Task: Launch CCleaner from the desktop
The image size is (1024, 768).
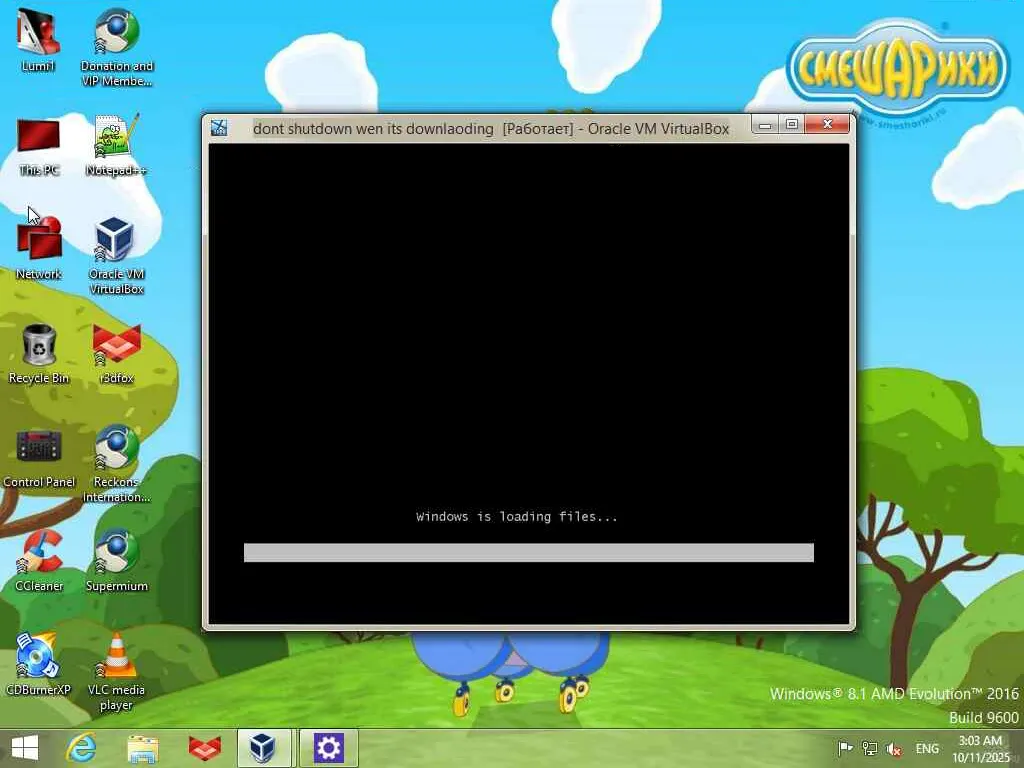Action: [39, 562]
